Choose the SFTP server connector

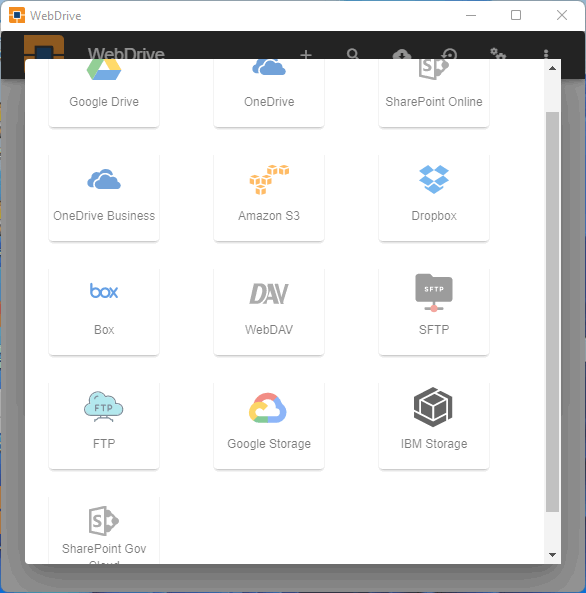[434, 312]
